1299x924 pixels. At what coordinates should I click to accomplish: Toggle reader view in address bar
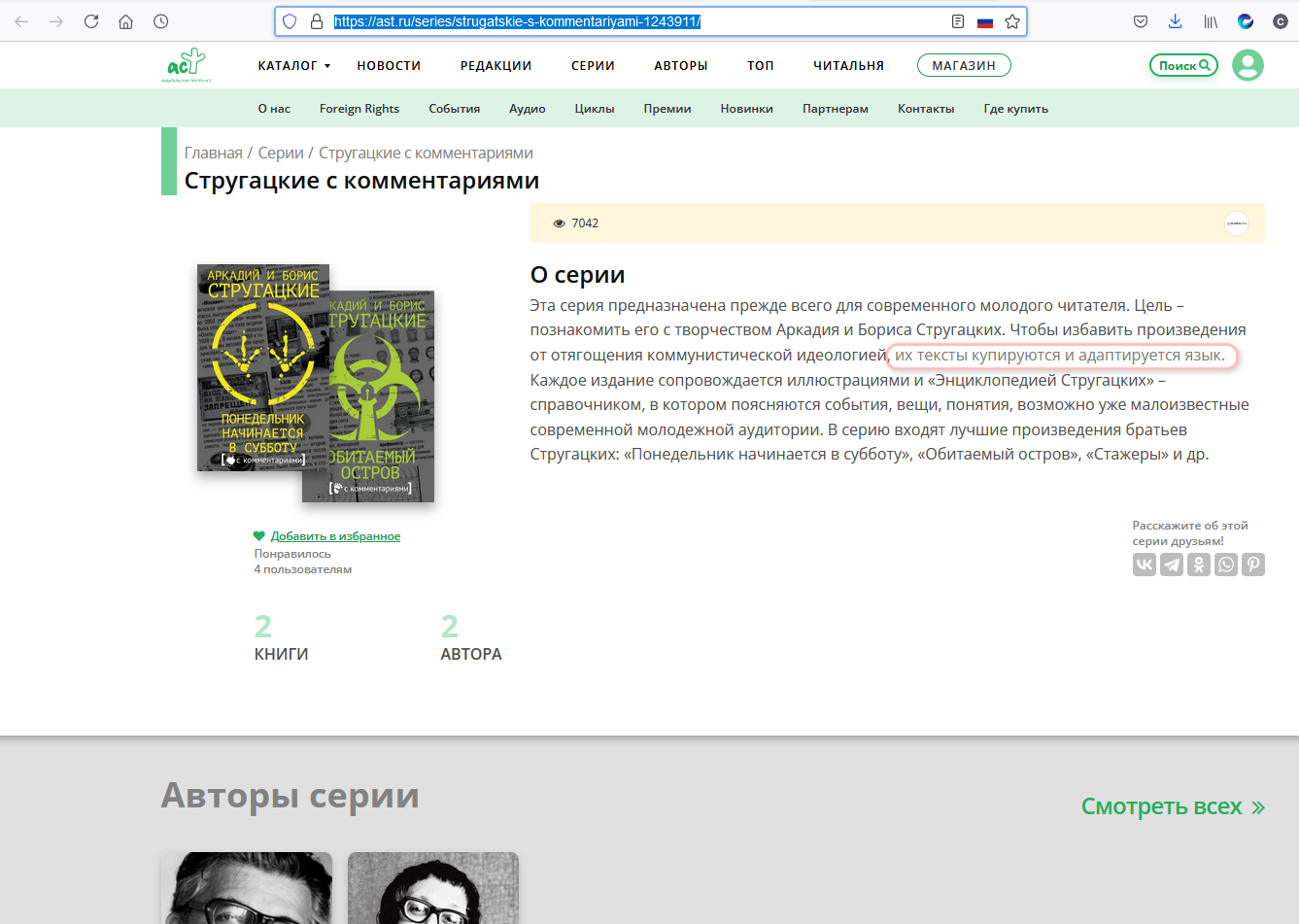pos(958,21)
